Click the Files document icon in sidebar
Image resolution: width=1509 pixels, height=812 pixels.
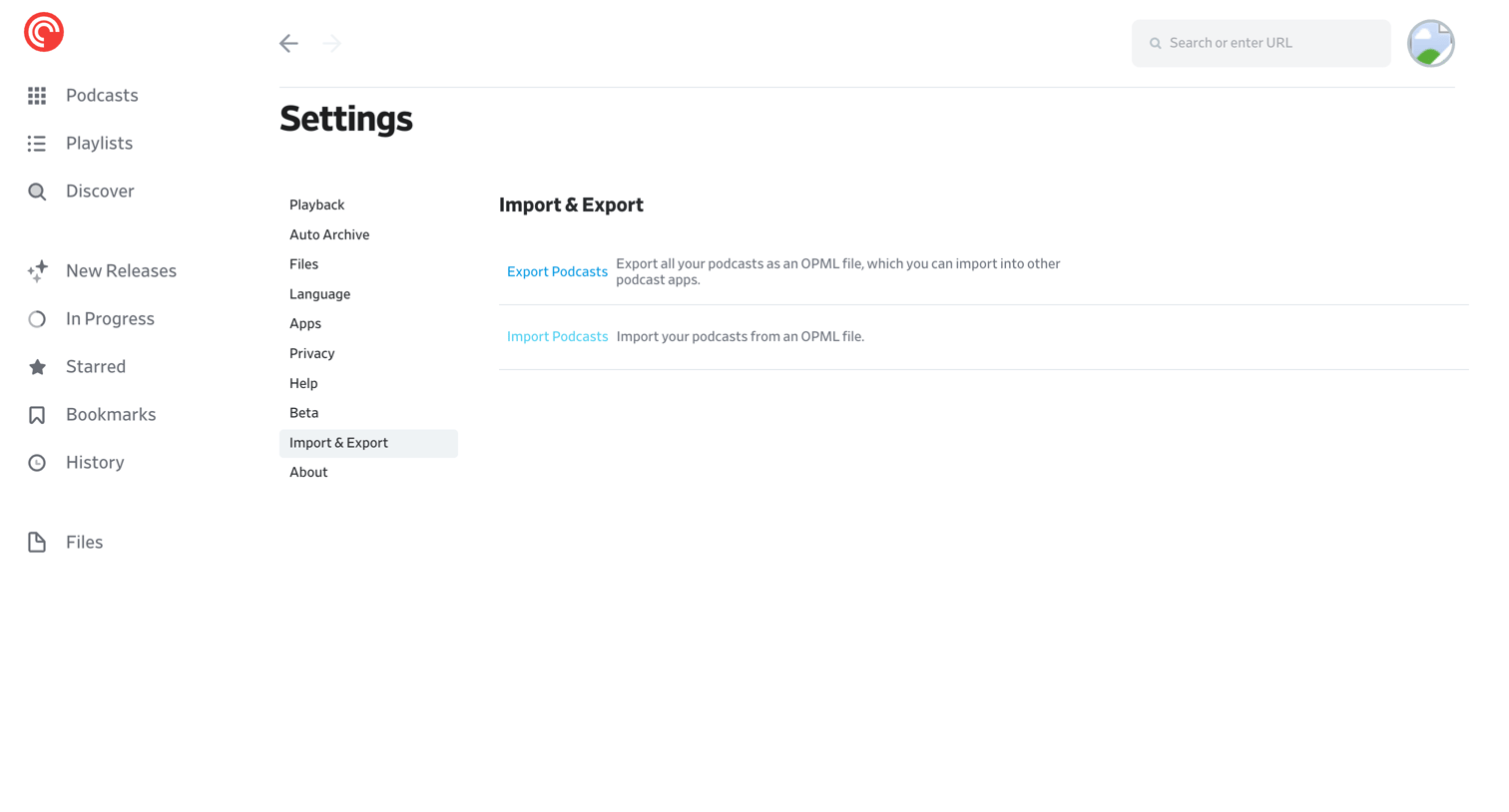(x=37, y=543)
